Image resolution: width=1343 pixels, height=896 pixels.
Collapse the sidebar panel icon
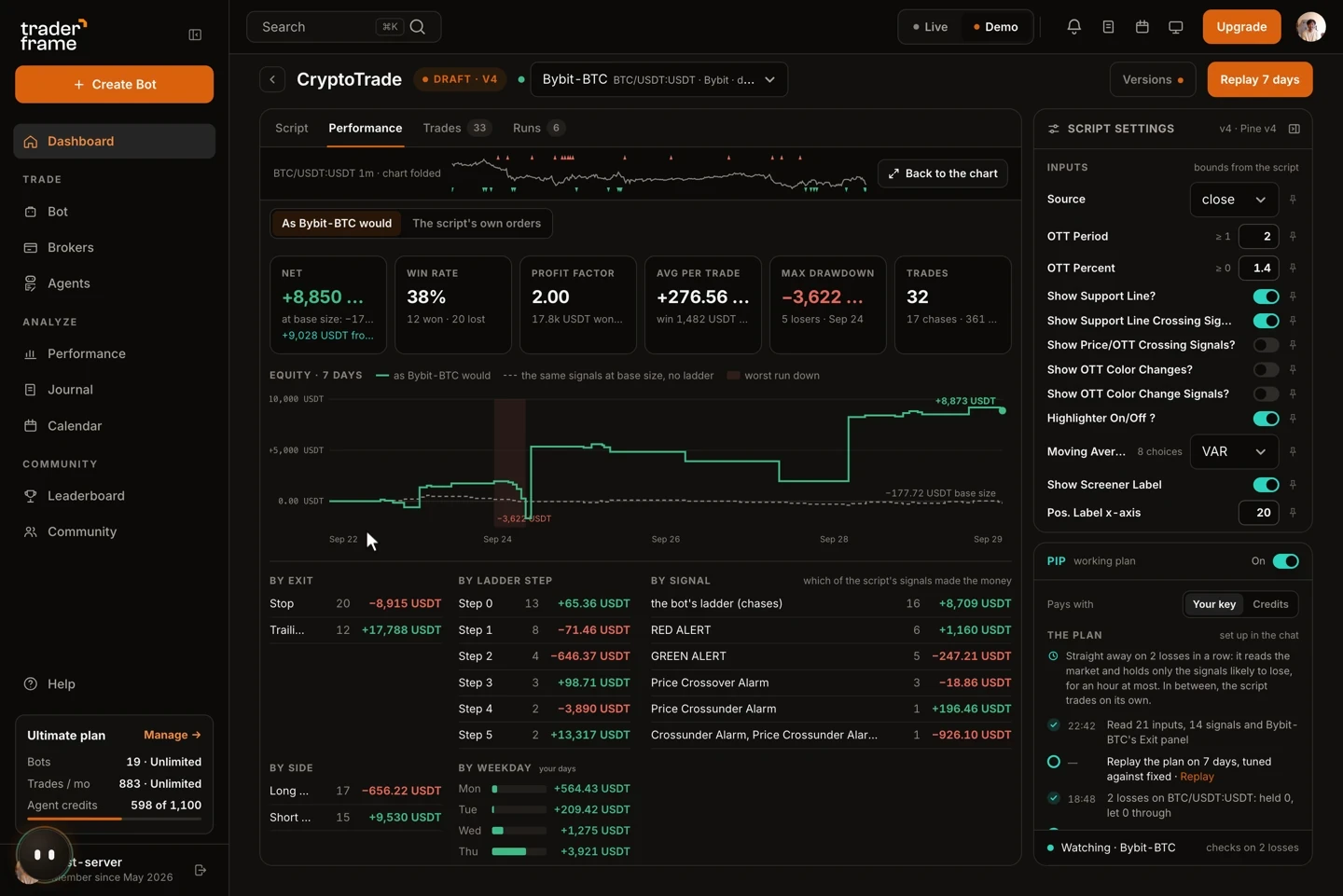pyautogui.click(x=195, y=34)
